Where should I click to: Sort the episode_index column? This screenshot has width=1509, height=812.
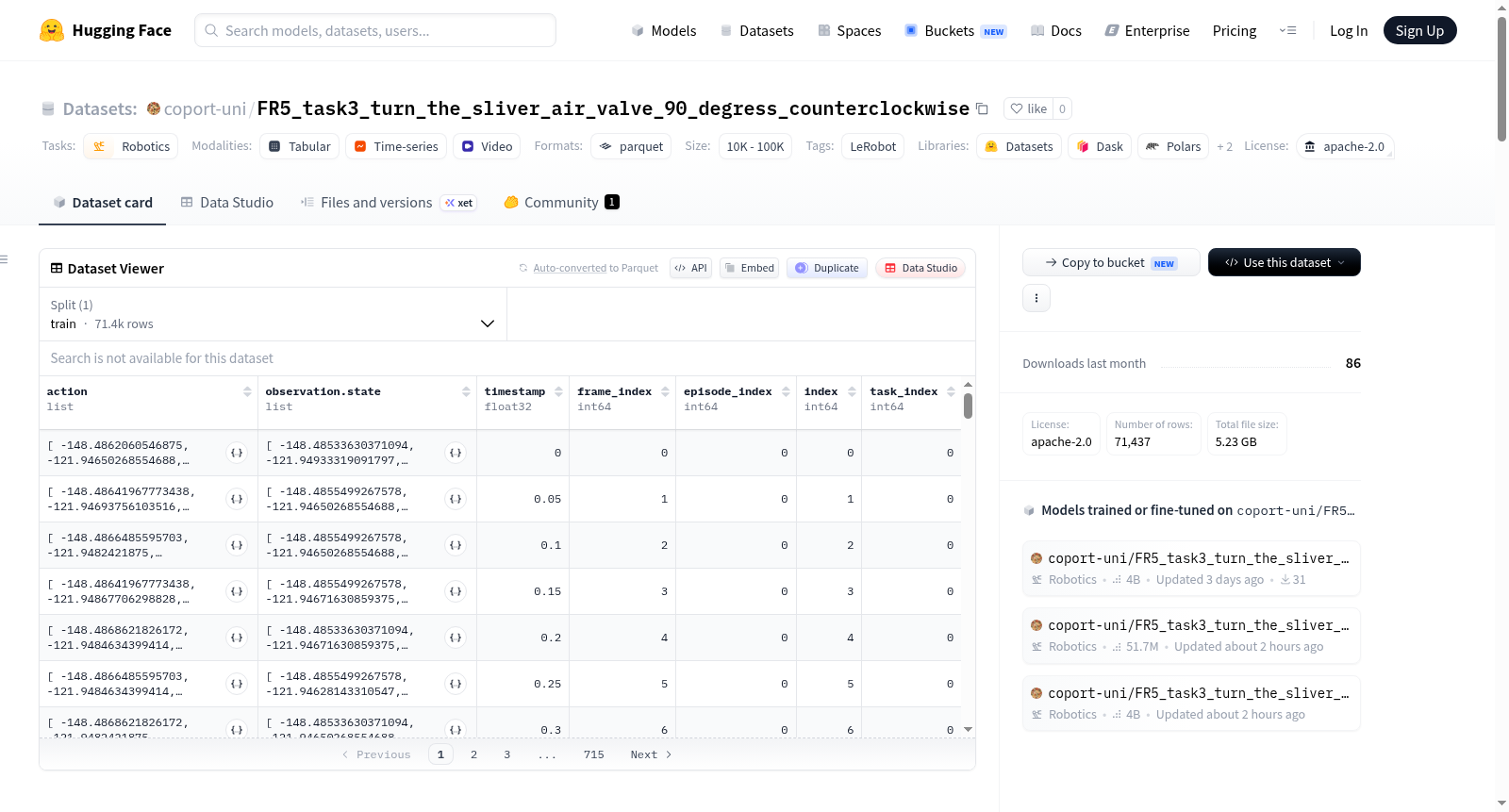coord(786,391)
